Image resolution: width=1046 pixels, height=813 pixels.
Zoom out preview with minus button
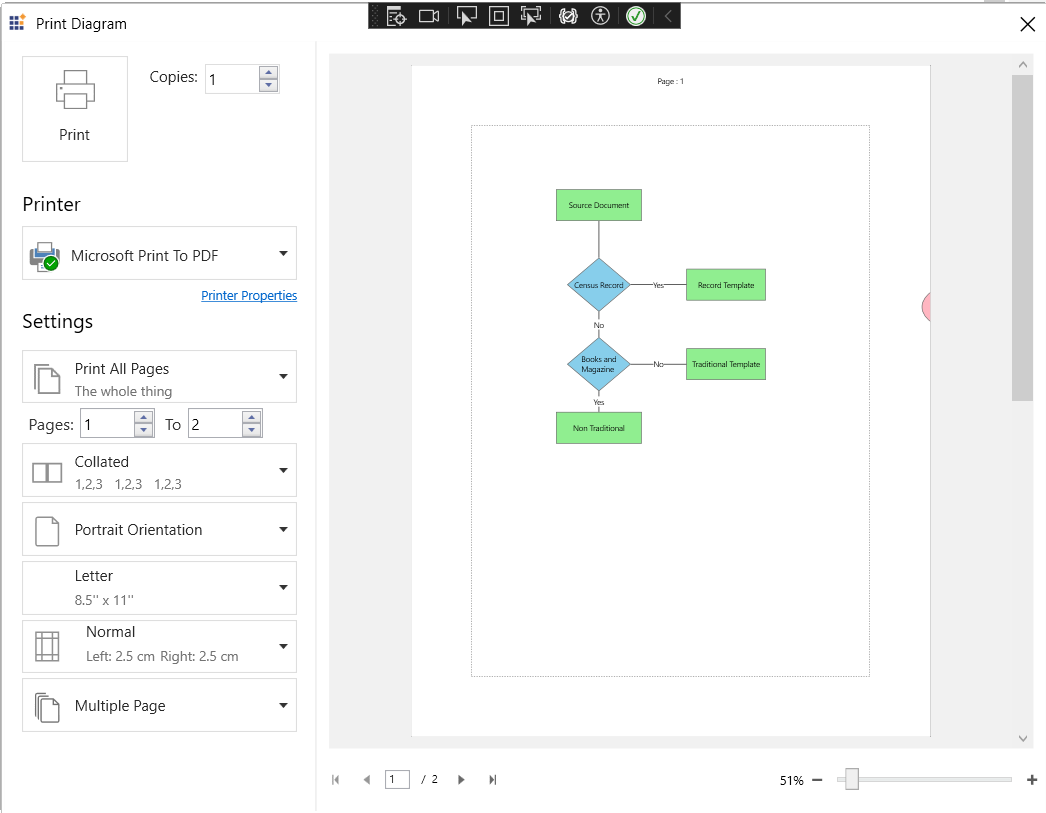tap(817, 780)
